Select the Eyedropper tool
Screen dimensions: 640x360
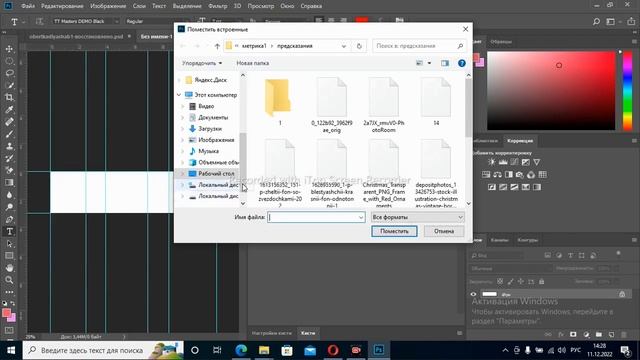[x=9, y=109]
